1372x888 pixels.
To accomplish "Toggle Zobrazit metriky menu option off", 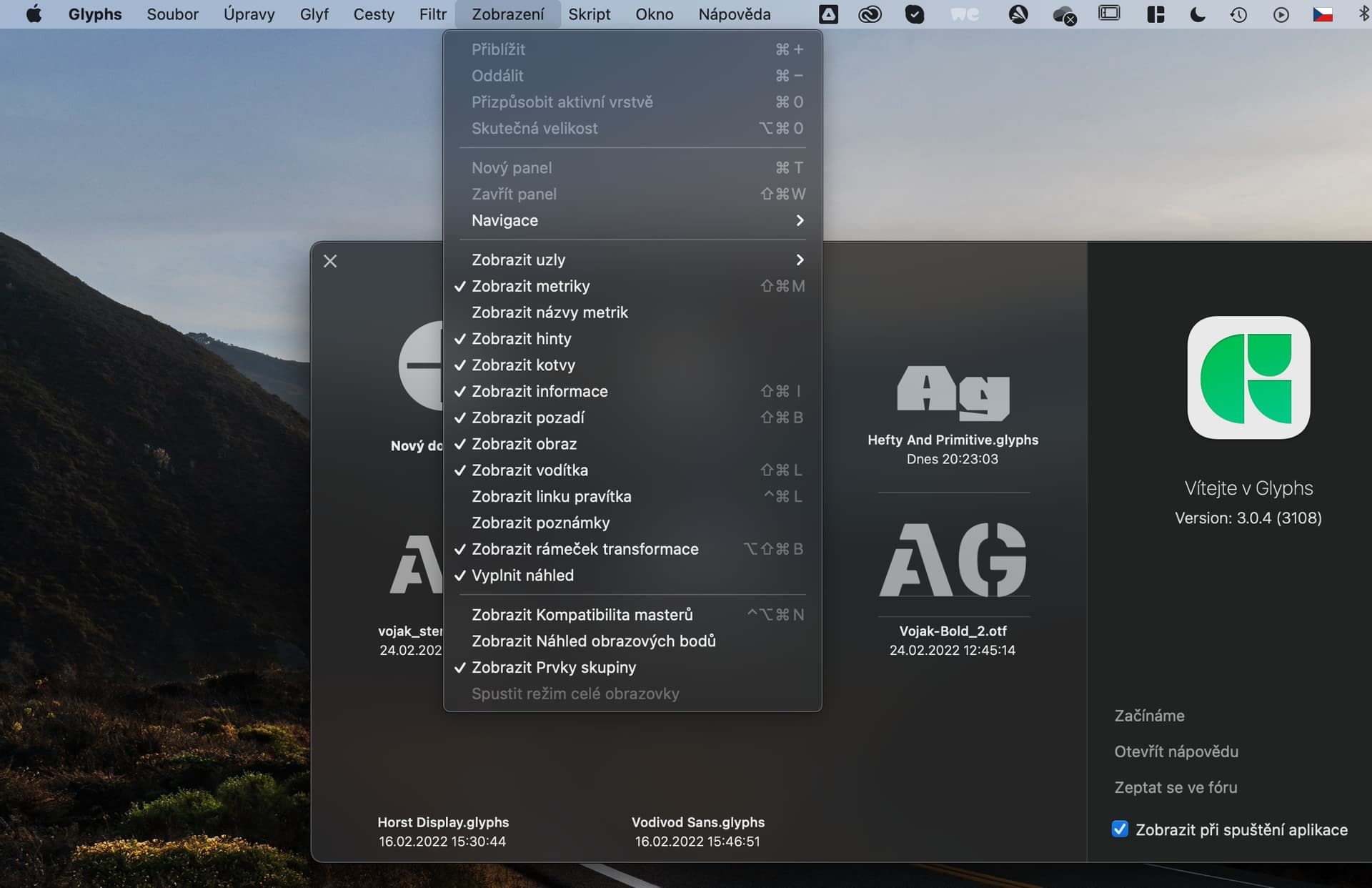I will tap(530, 286).
